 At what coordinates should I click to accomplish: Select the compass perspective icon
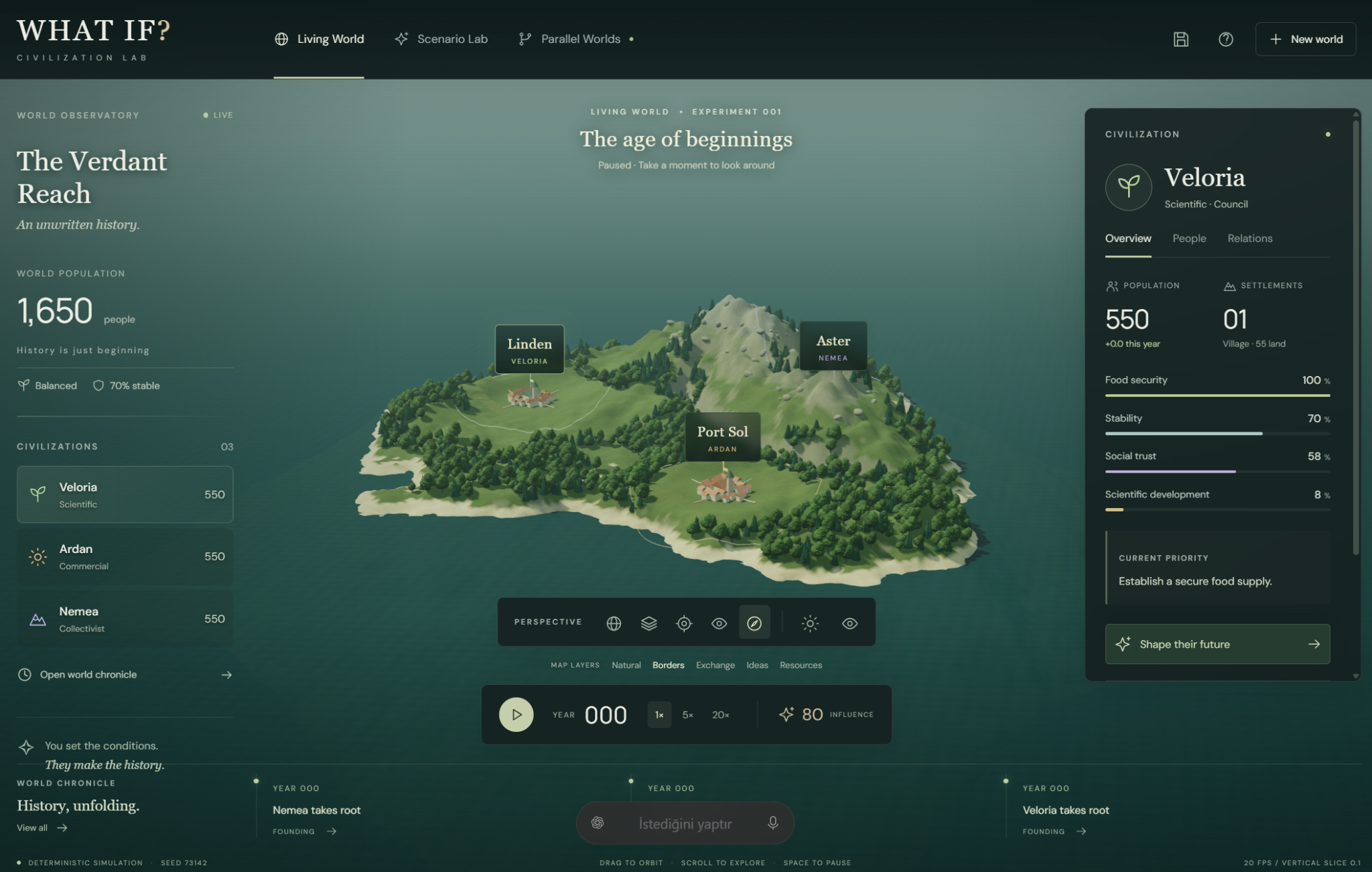(x=754, y=623)
